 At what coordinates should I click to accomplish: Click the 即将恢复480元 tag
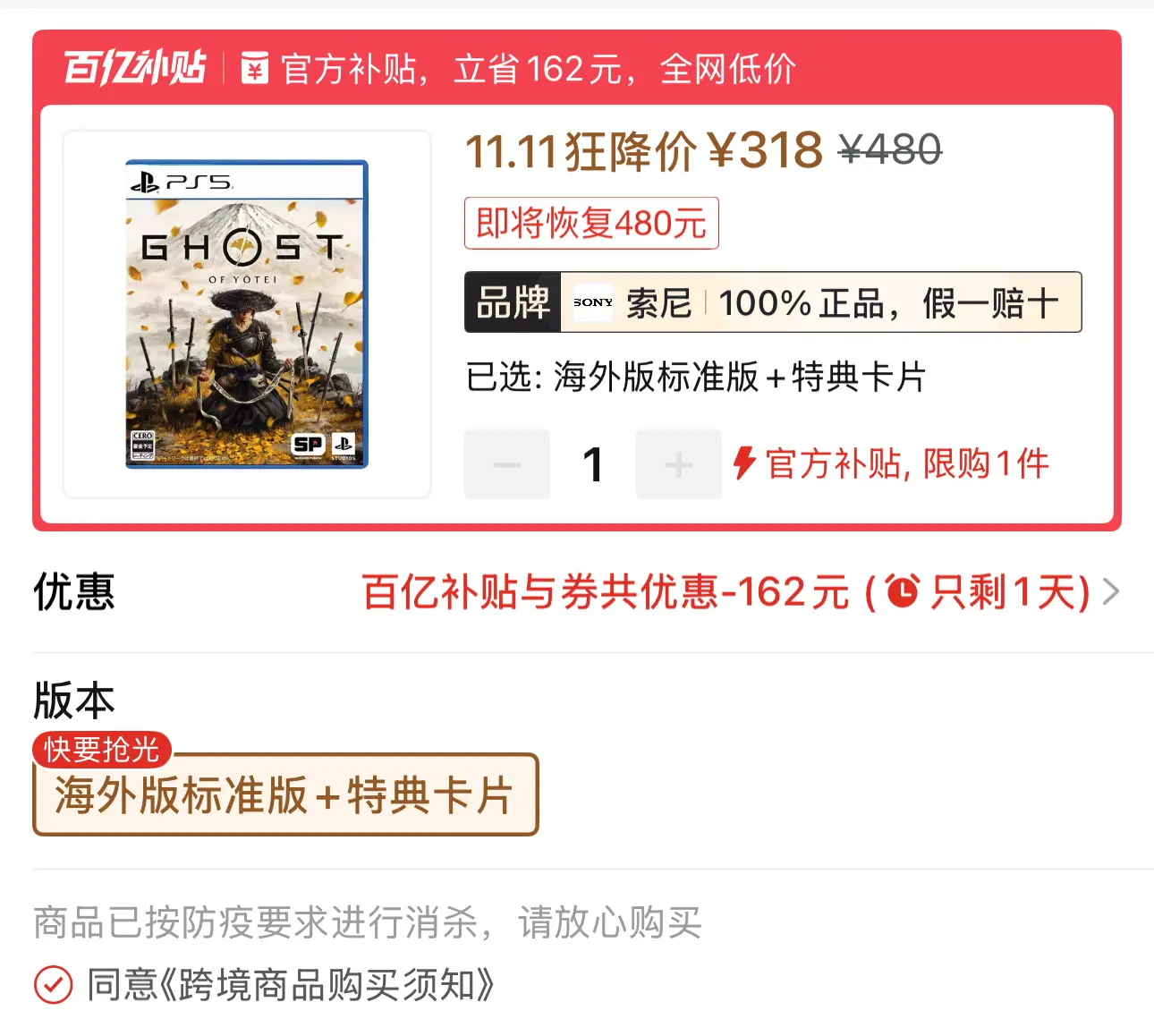[x=591, y=223]
